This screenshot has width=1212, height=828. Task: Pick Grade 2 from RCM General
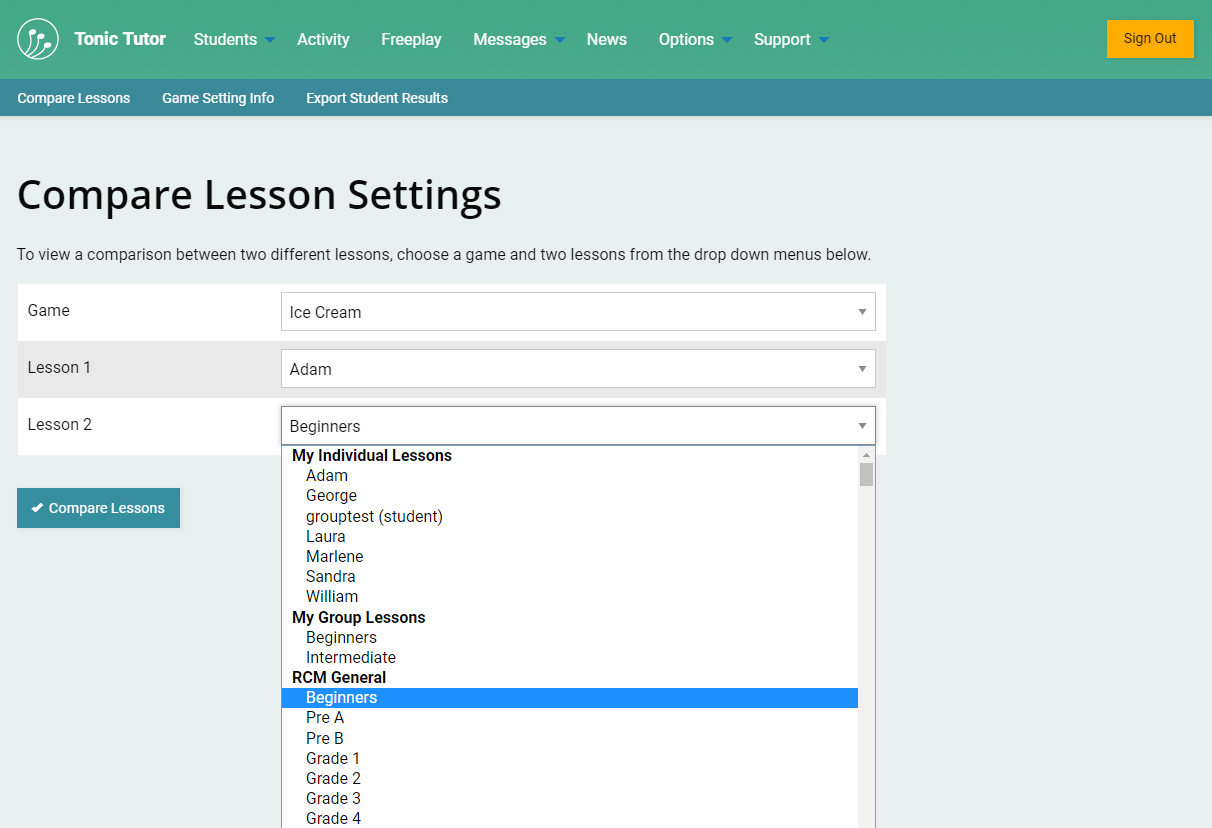pos(333,778)
